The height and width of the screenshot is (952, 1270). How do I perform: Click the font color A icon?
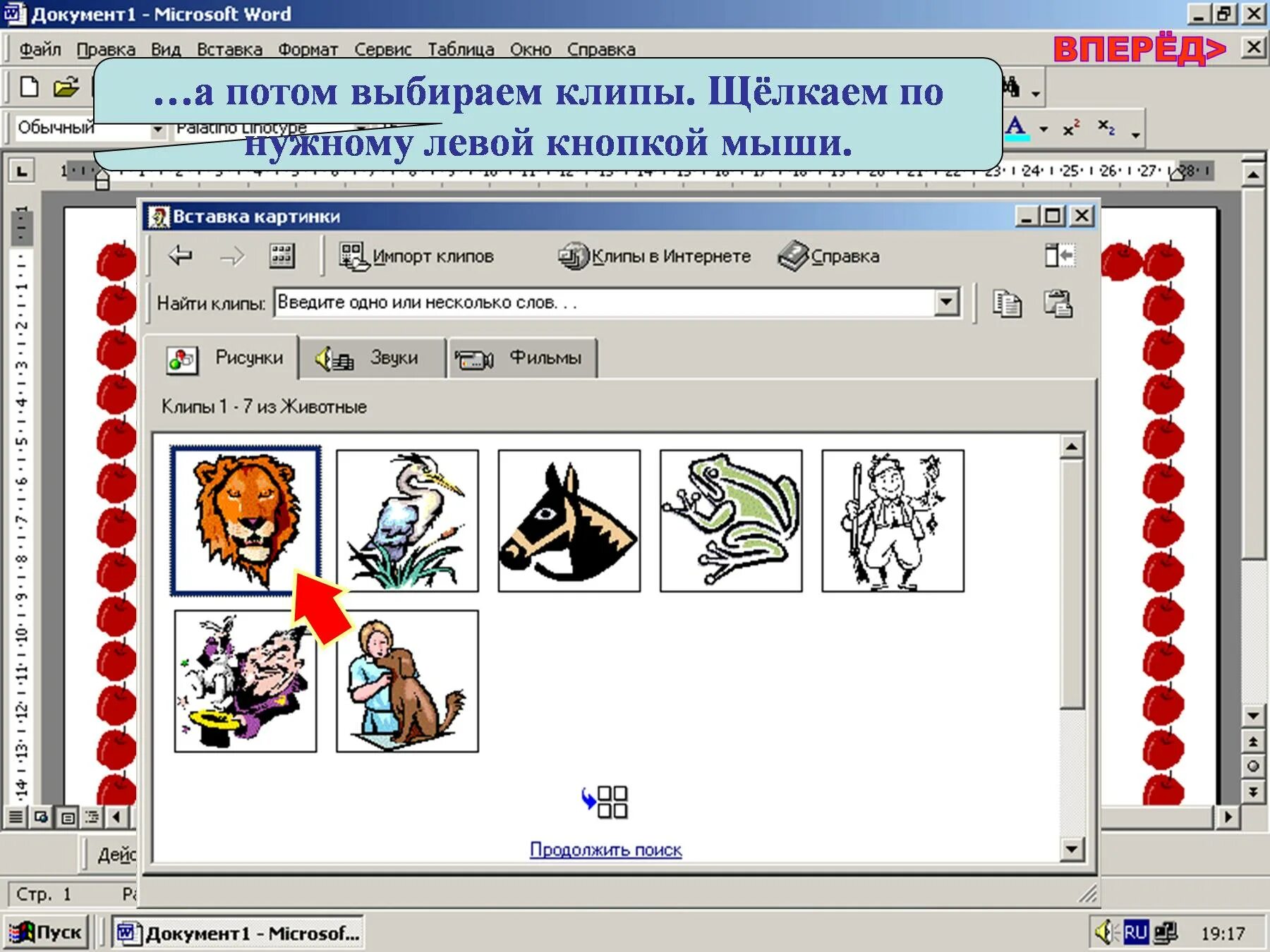pos(1016,129)
